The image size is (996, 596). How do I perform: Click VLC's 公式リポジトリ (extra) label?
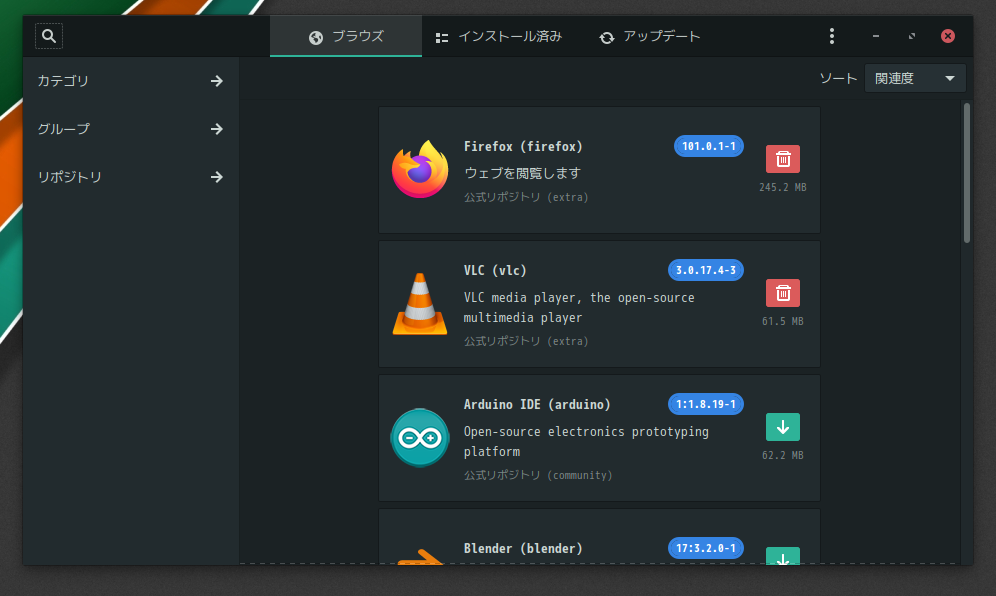[x=526, y=341]
